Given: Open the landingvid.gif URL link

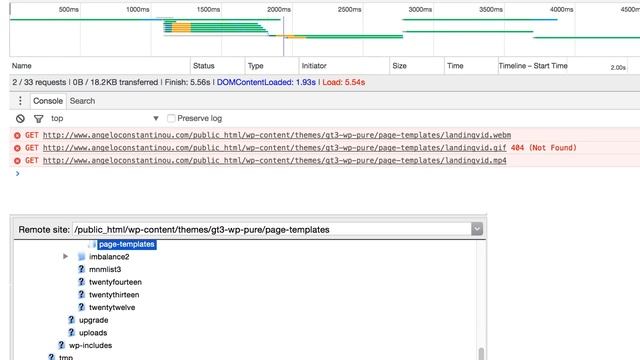Looking at the screenshot, I should coord(274,148).
